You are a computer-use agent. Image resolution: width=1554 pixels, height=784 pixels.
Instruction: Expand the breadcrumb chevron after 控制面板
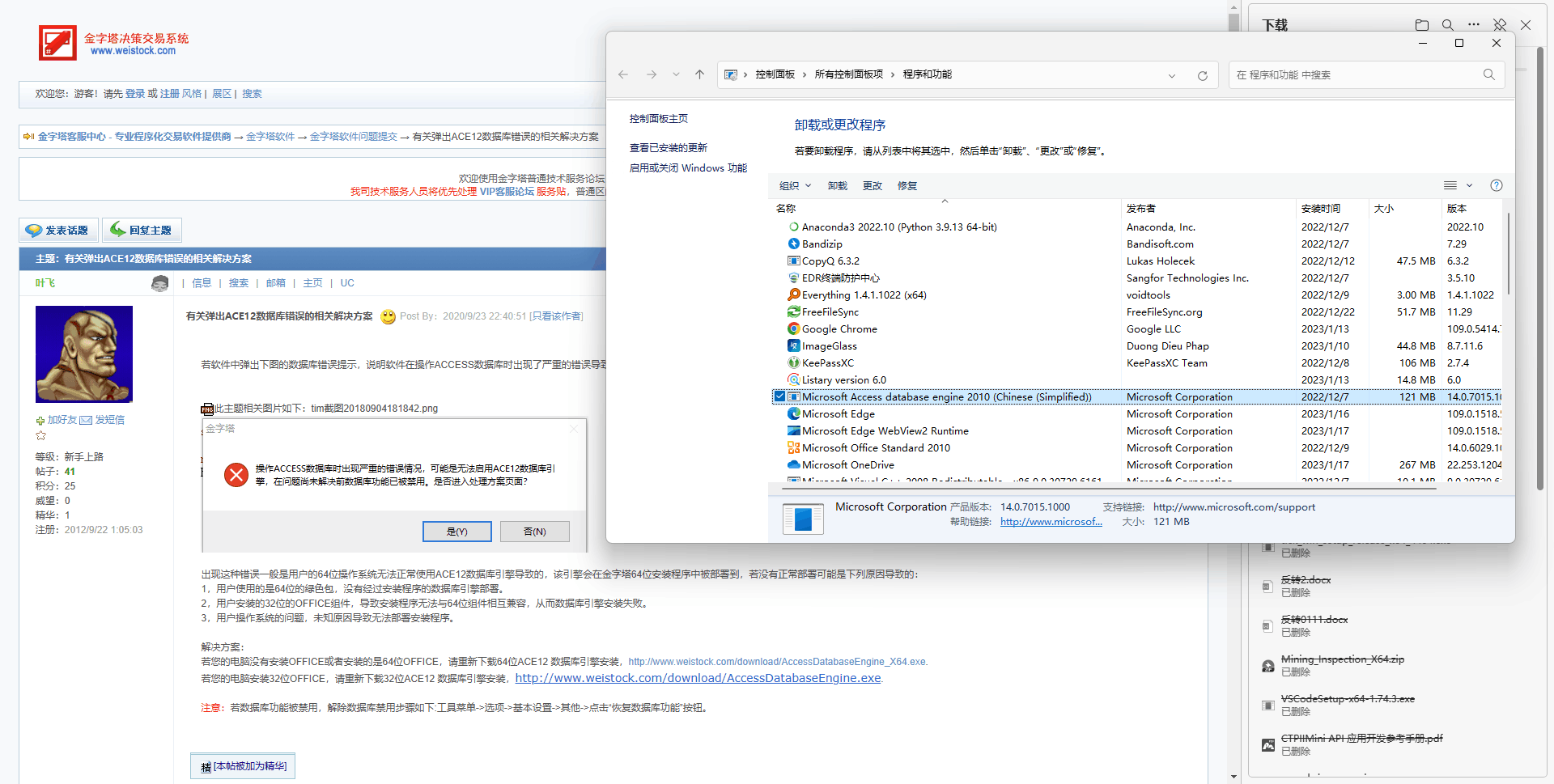coord(805,74)
